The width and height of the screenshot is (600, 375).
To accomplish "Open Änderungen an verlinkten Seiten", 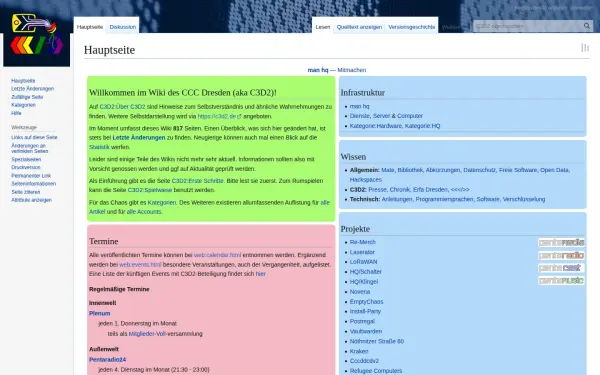I will (29, 148).
